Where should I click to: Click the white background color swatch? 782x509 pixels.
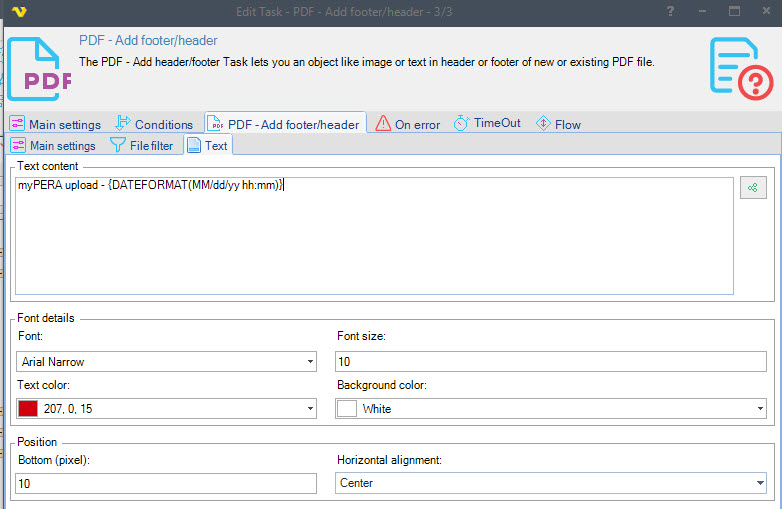tap(347, 409)
